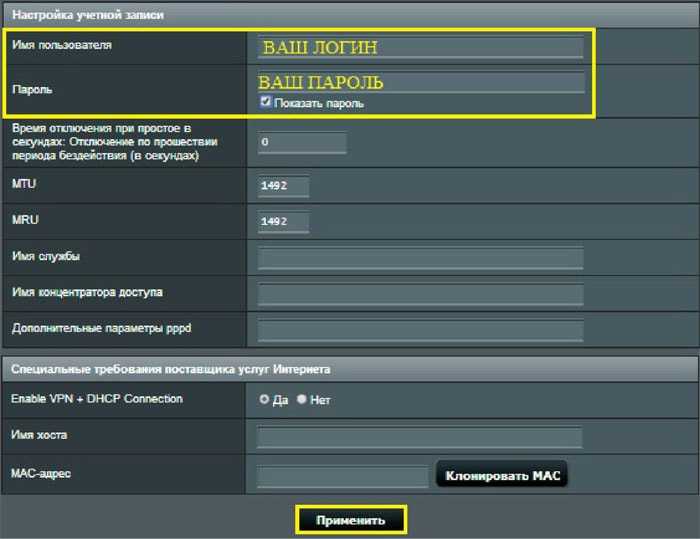Click the Клонировать МАС button

pyautogui.click(x=502, y=475)
